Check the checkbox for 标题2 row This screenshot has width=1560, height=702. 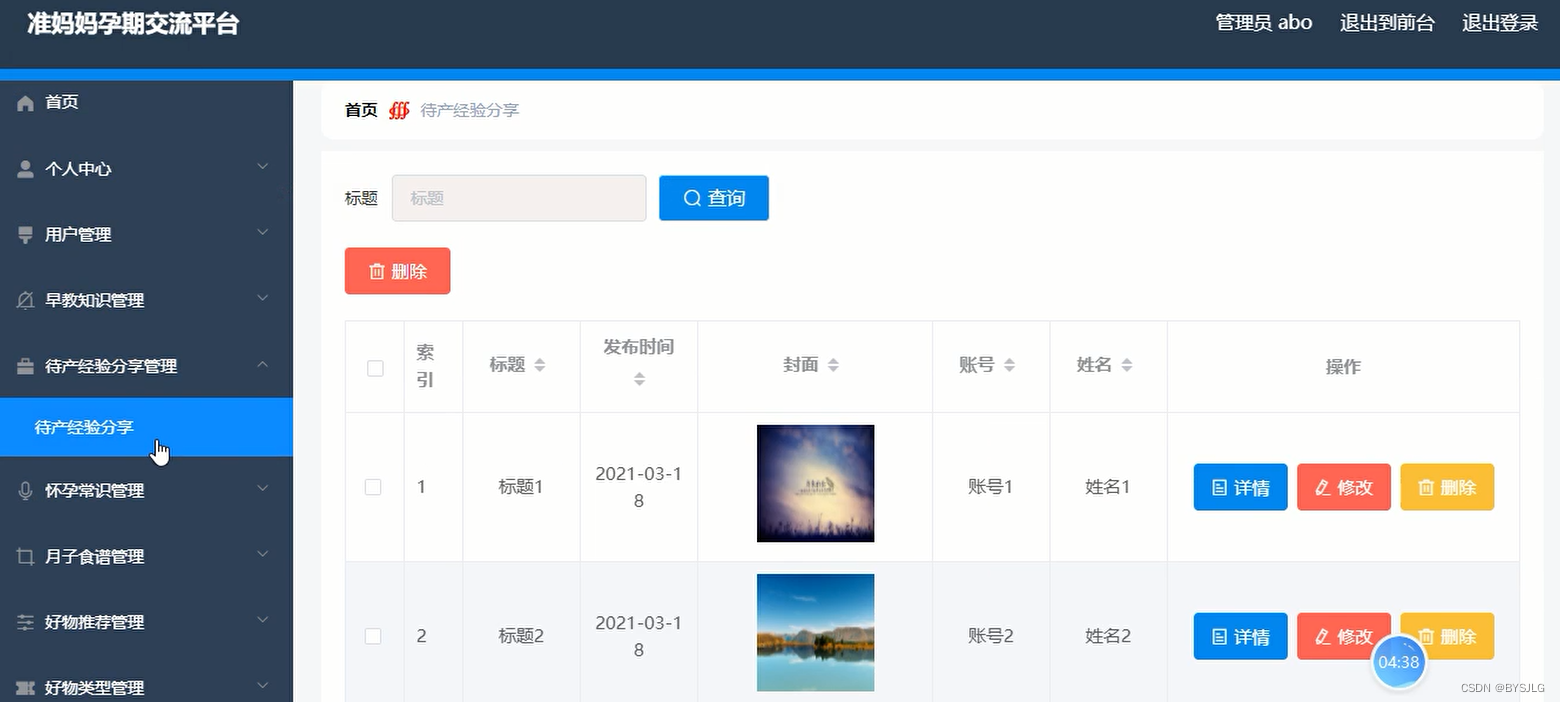coord(374,635)
